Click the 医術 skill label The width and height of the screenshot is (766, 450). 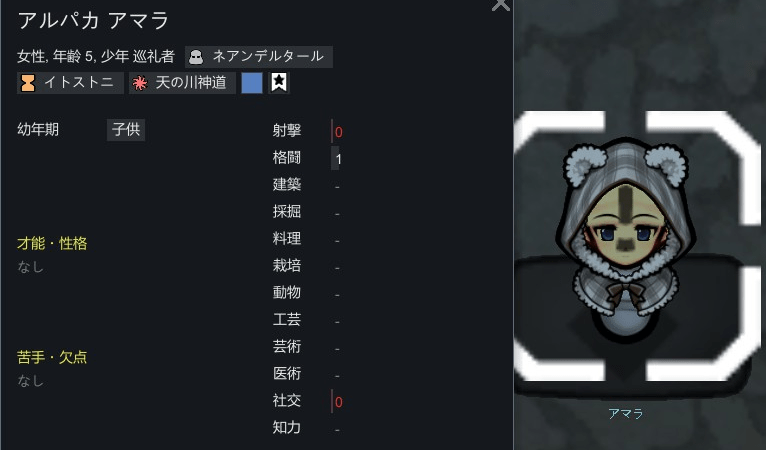point(287,374)
